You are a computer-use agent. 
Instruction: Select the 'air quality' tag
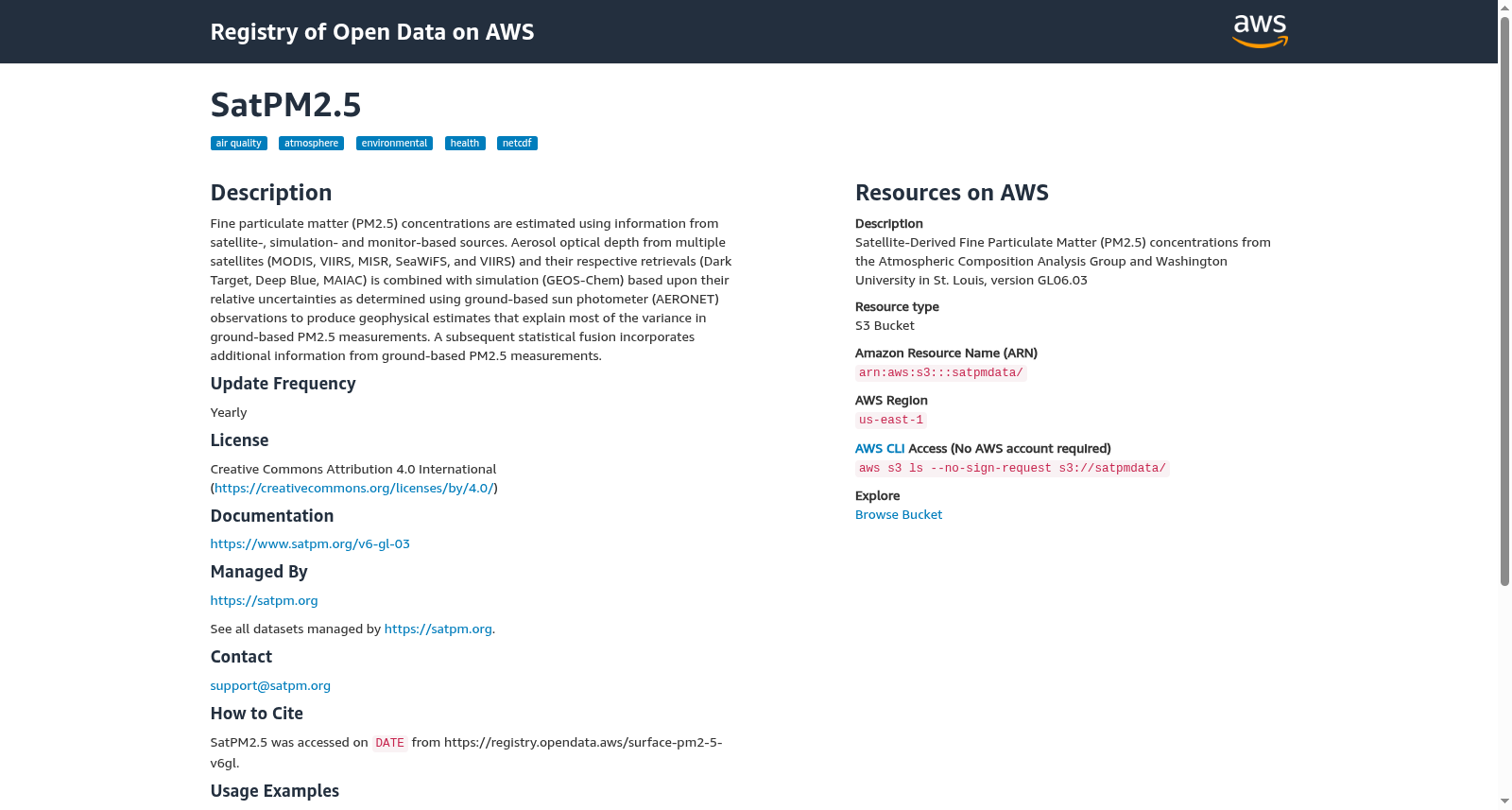pos(238,144)
